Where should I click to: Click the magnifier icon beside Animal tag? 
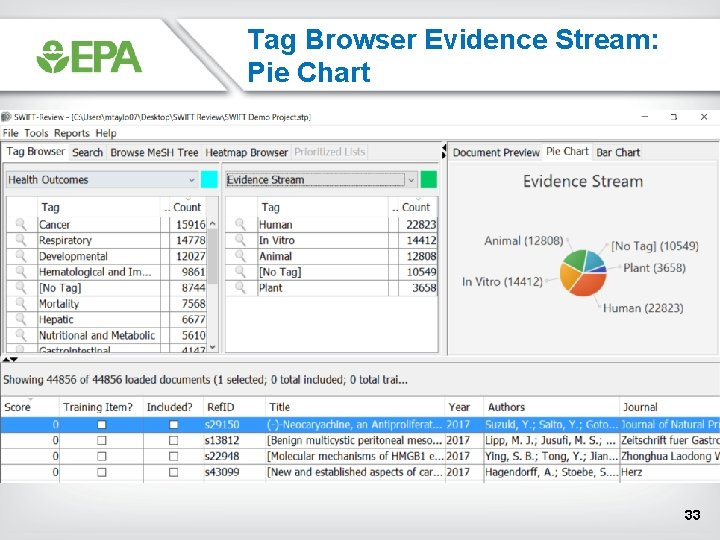240,256
